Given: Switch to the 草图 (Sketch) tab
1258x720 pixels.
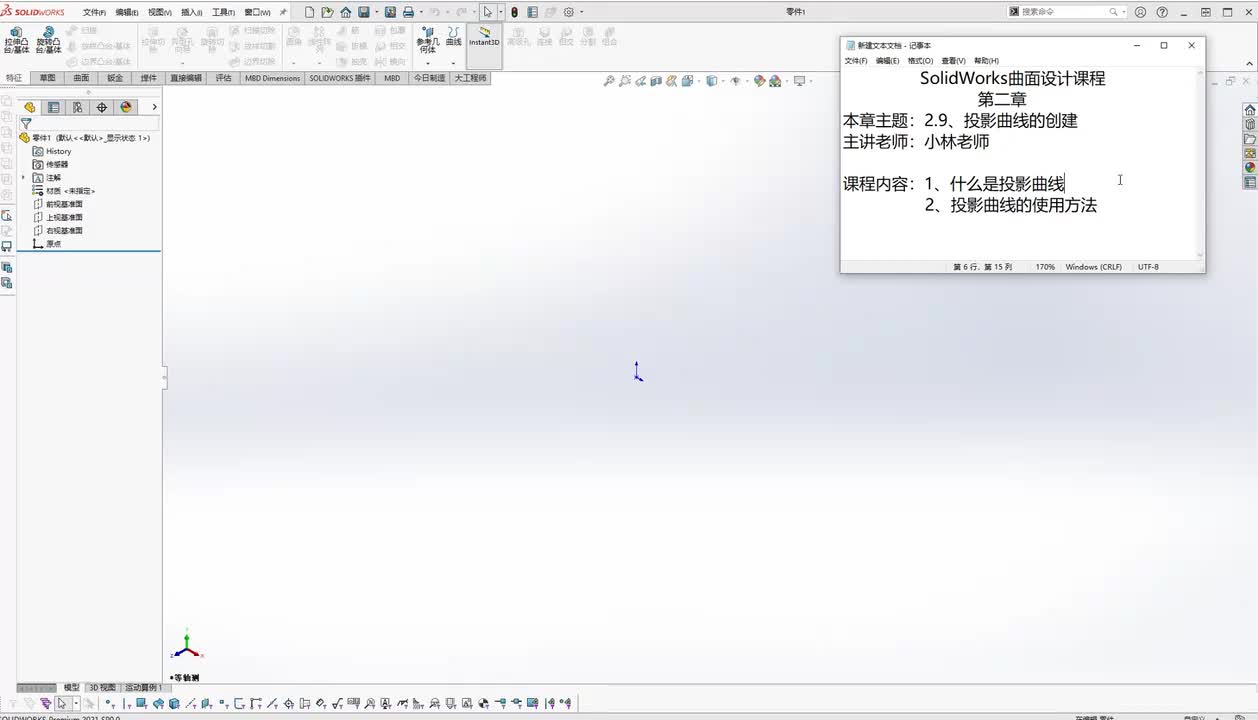Looking at the screenshot, I should tap(48, 78).
